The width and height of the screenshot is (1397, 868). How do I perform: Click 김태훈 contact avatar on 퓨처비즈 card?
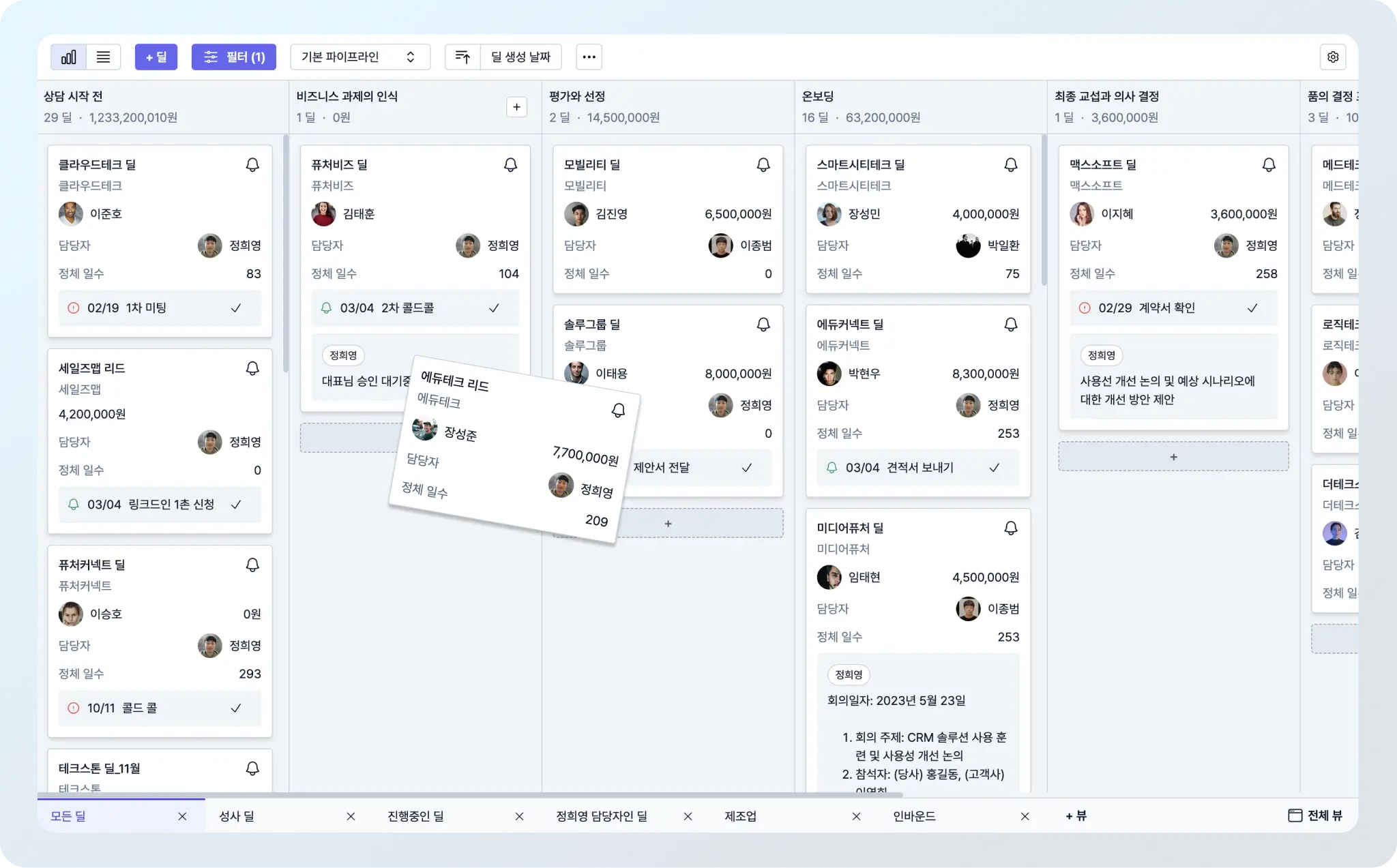point(323,214)
